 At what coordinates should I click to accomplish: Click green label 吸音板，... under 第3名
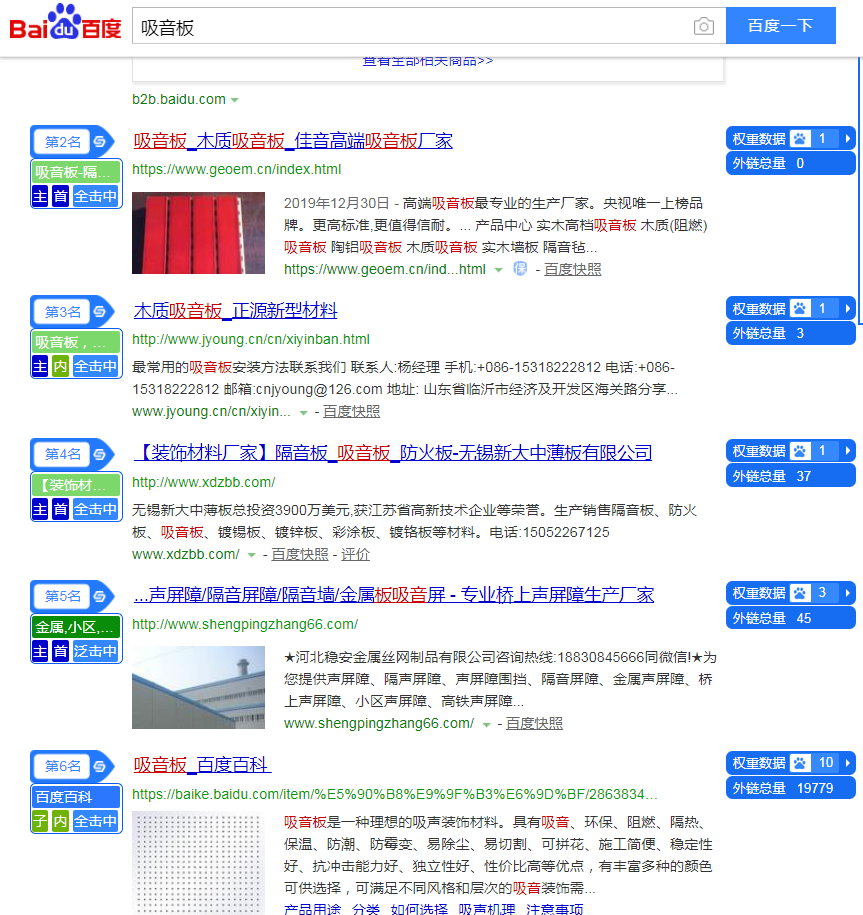(x=76, y=342)
